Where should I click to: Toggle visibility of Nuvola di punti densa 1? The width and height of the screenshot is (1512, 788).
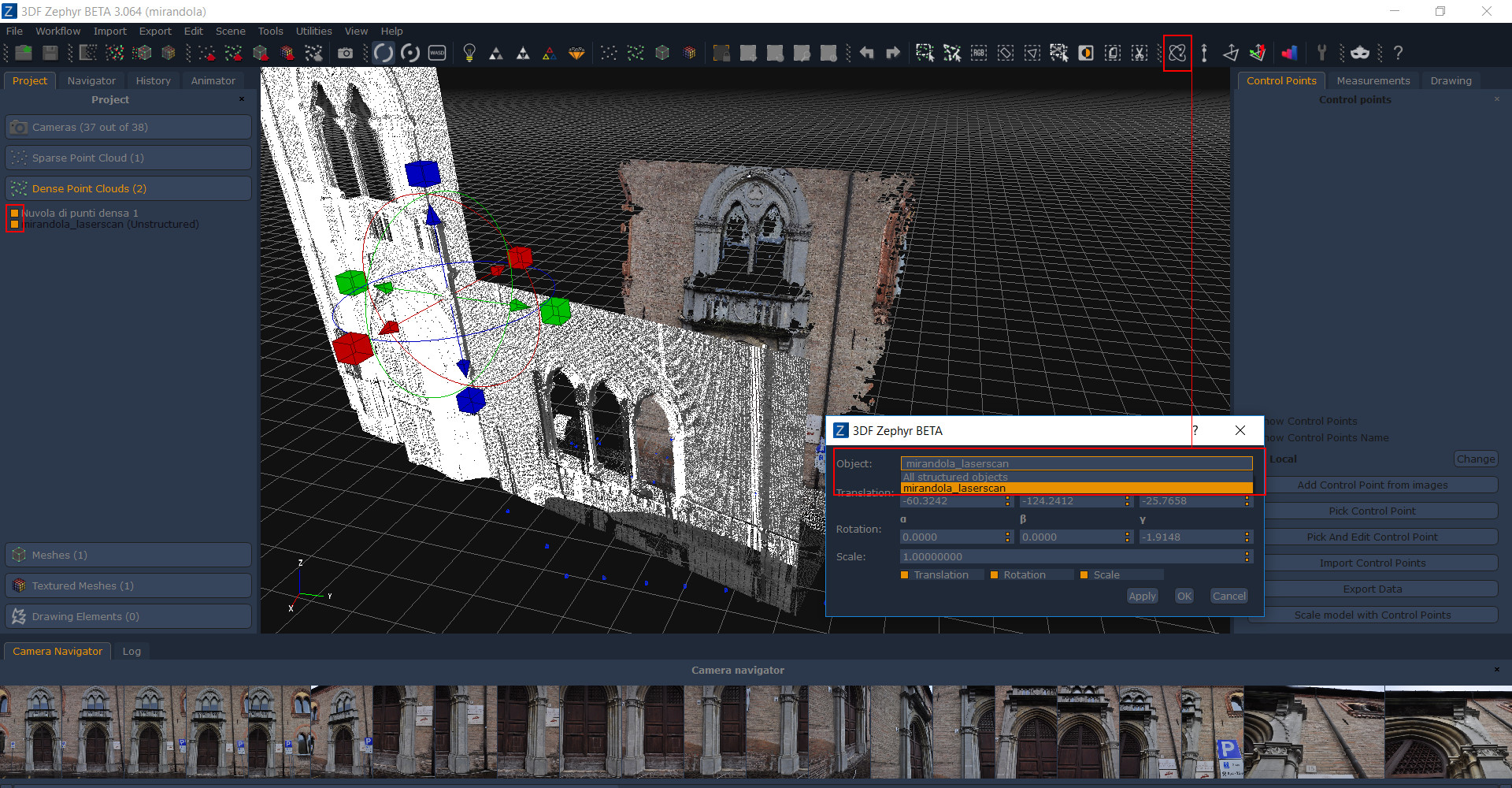pos(15,213)
